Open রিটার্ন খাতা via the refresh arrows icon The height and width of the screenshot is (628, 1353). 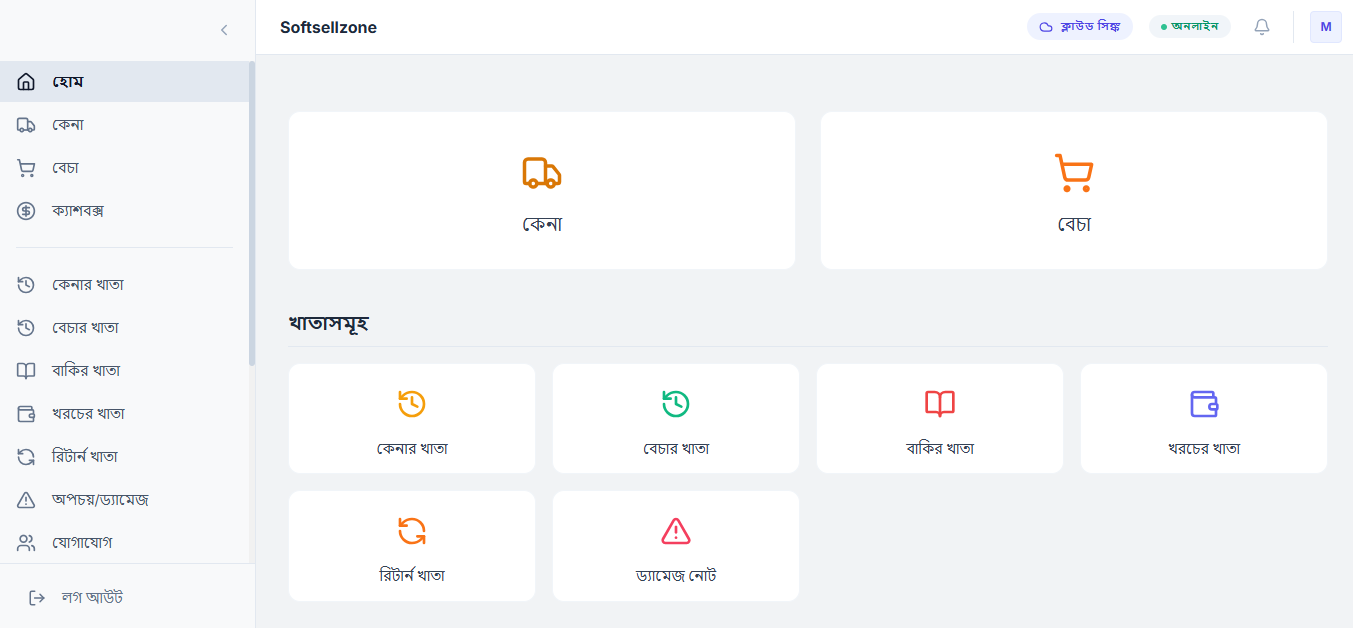411,533
